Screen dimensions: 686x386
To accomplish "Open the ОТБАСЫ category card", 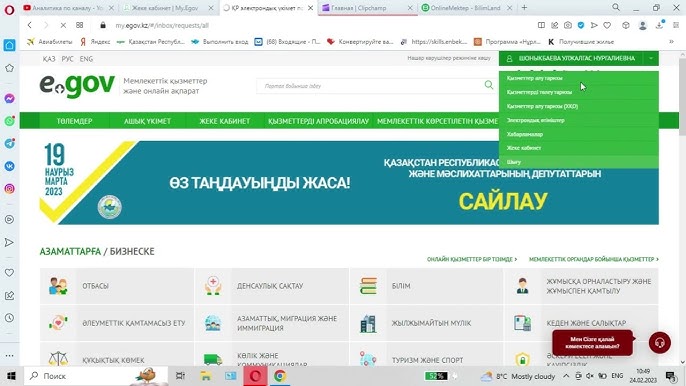I will (x=117, y=286).
